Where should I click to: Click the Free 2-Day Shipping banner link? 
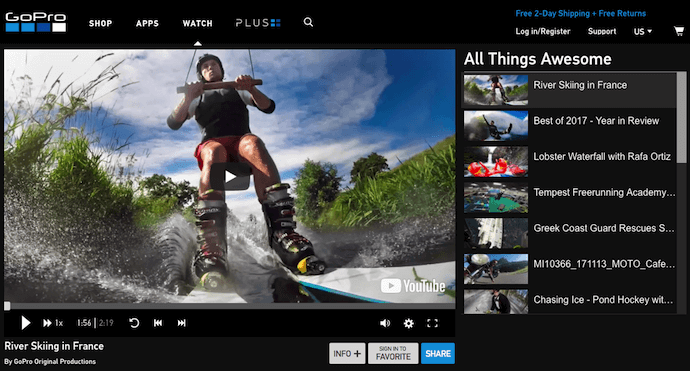point(580,13)
